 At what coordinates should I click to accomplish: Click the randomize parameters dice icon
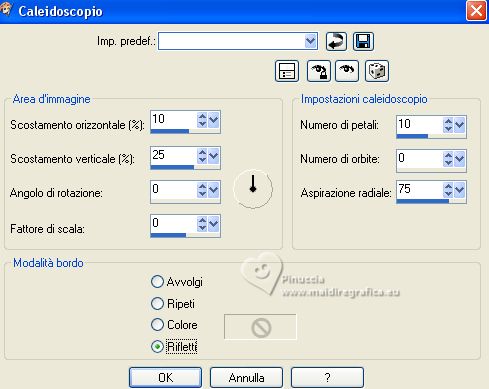(x=377, y=71)
